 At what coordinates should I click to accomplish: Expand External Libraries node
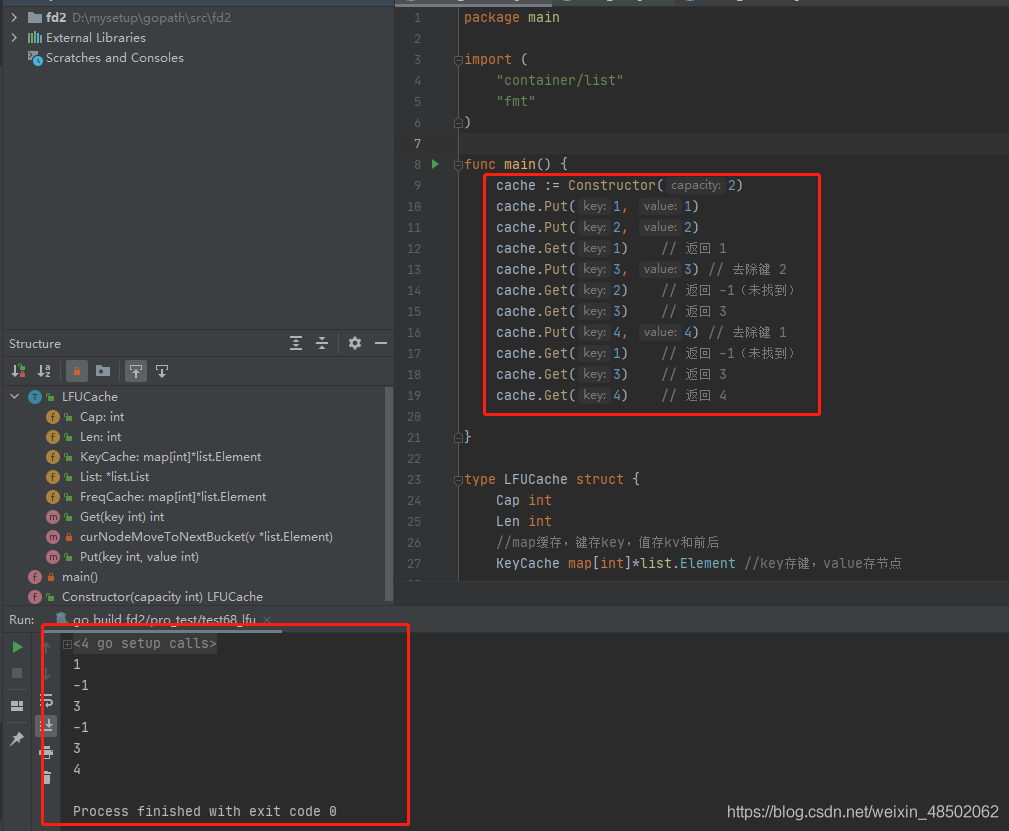(x=14, y=37)
